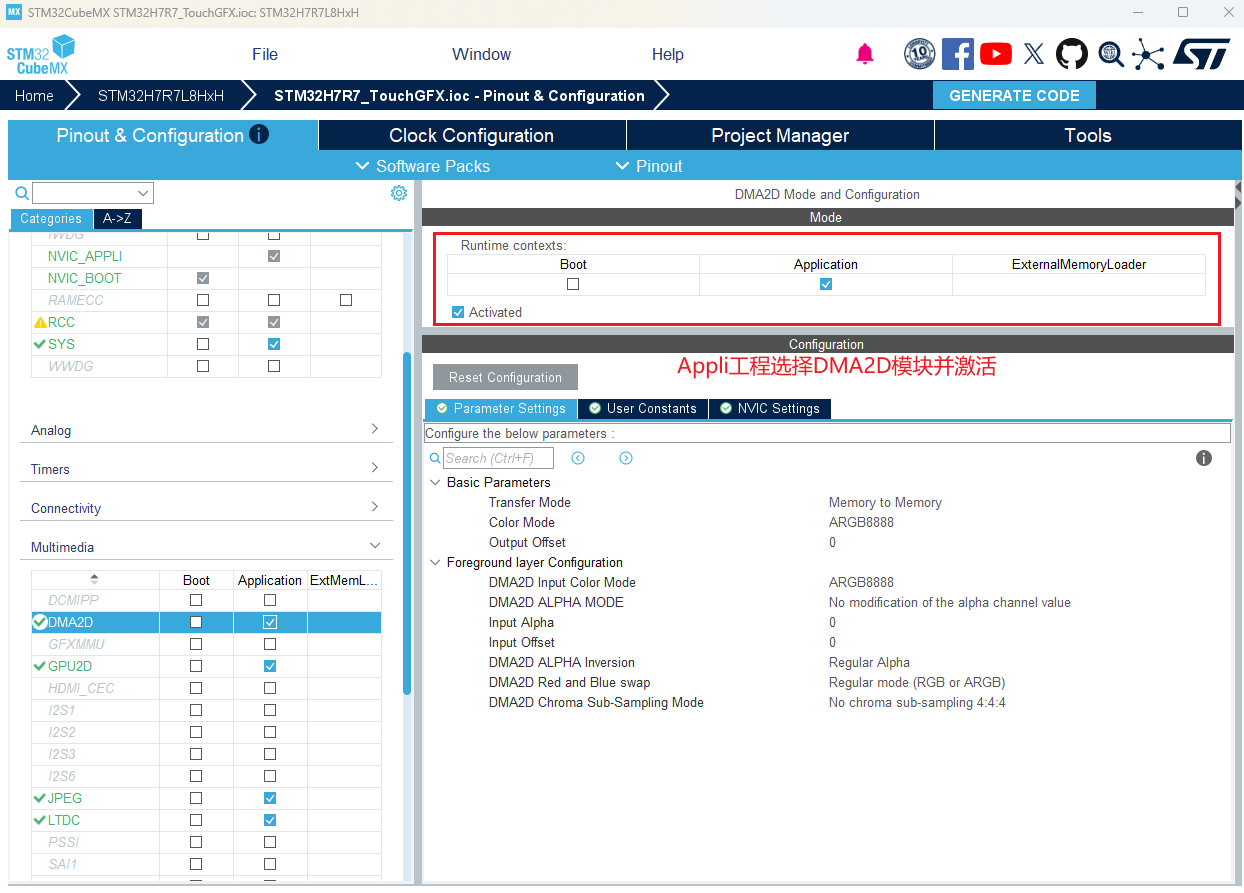Enable Application checkbox for DCMIPP row
This screenshot has height=893, width=1244.
coord(270,600)
